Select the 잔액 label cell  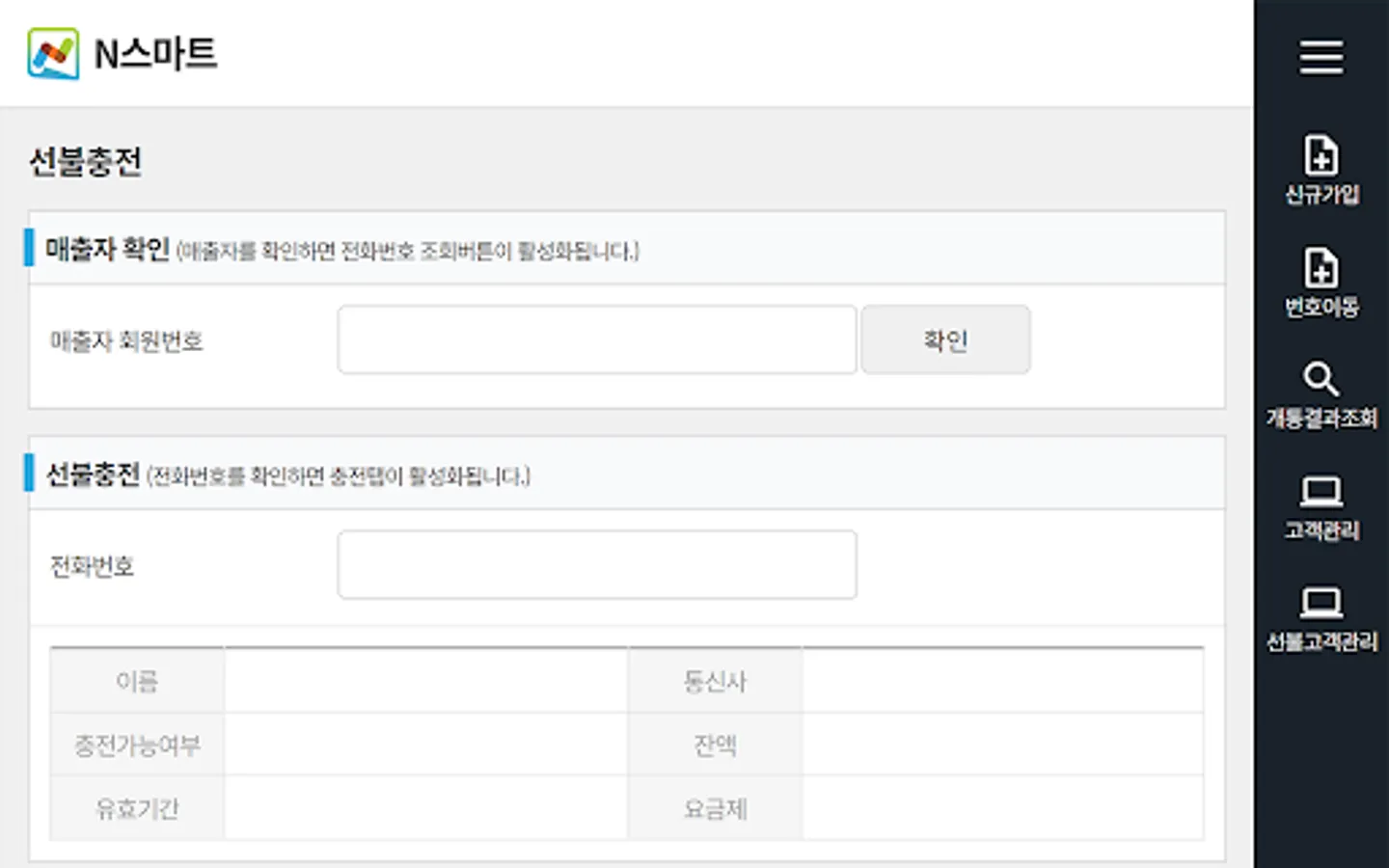715,745
